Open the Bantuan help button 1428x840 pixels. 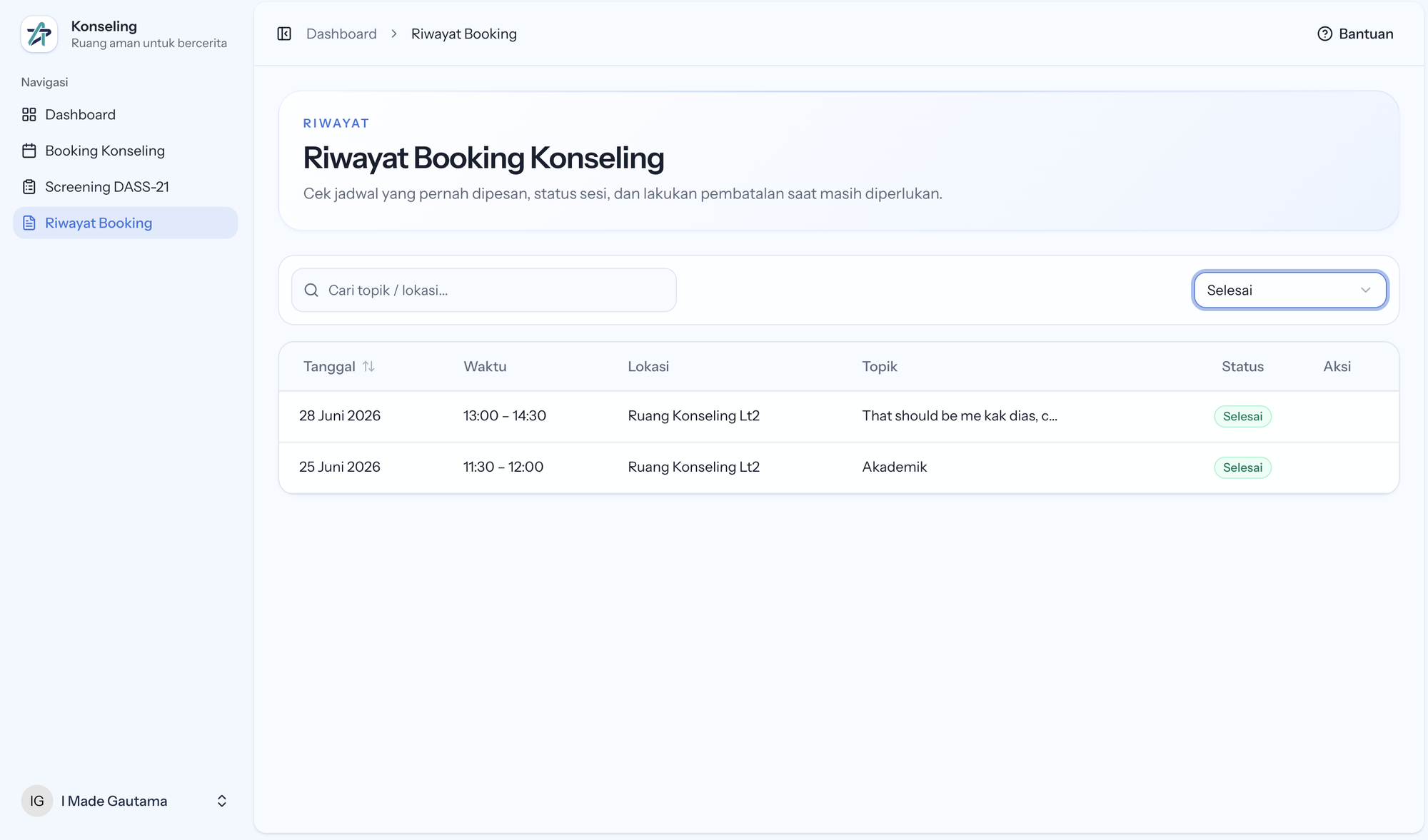1355,34
